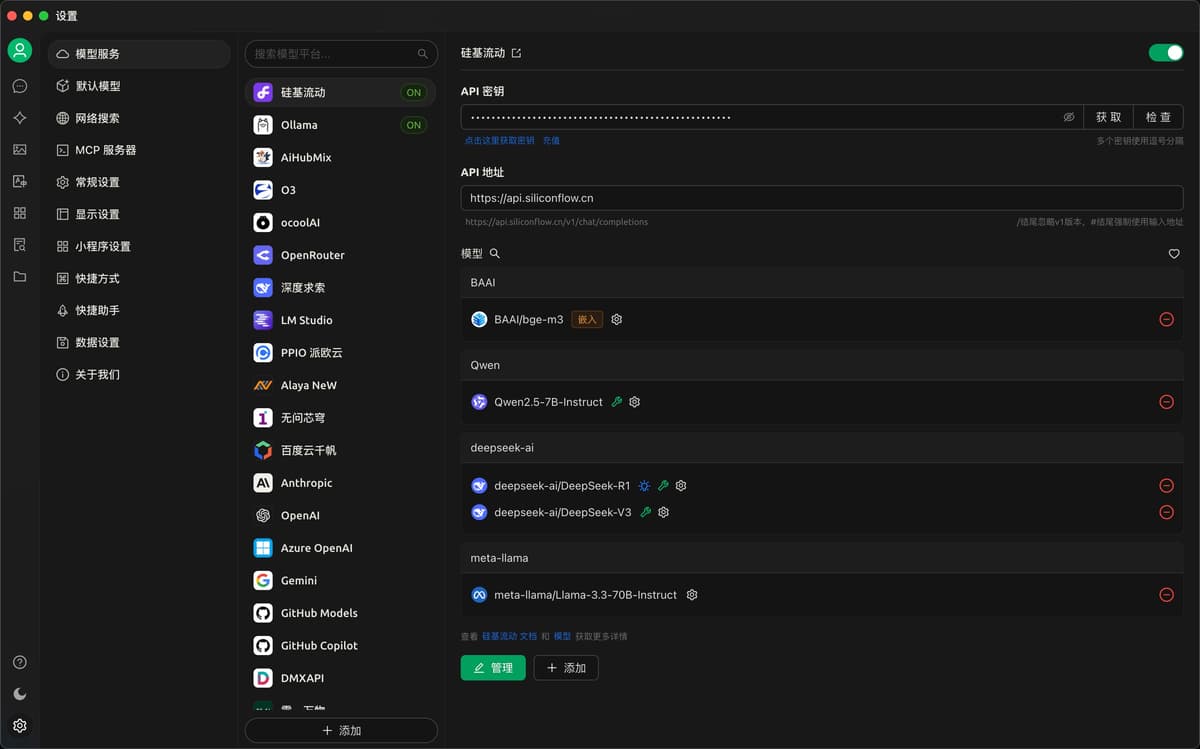
Task: Open 快捷方式 settings
Action: point(139,278)
